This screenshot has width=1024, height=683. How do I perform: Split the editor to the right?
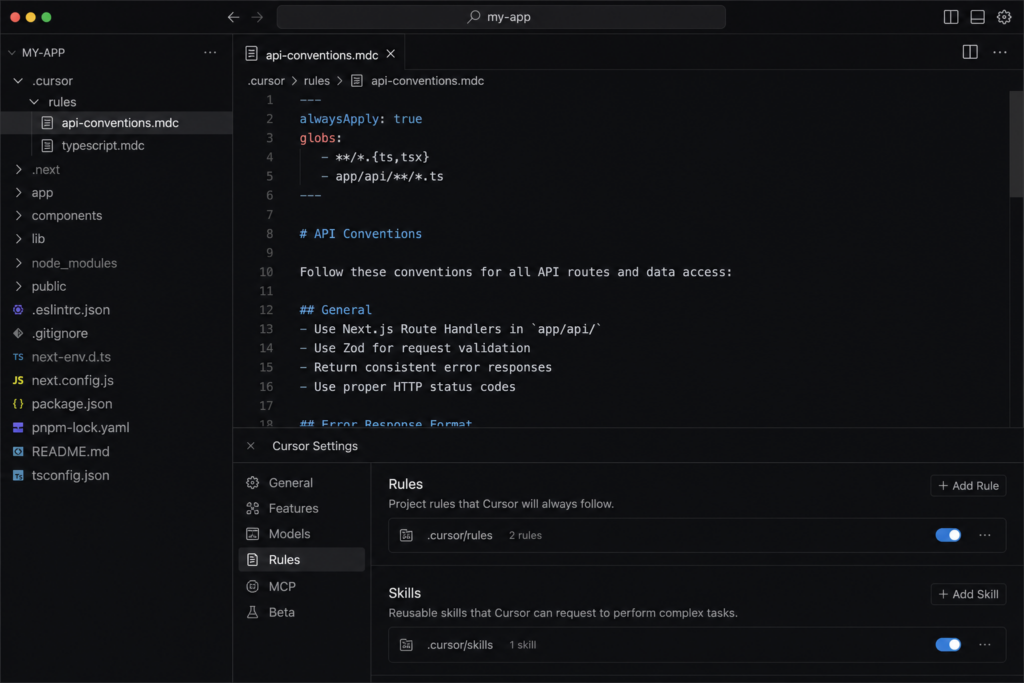point(970,52)
